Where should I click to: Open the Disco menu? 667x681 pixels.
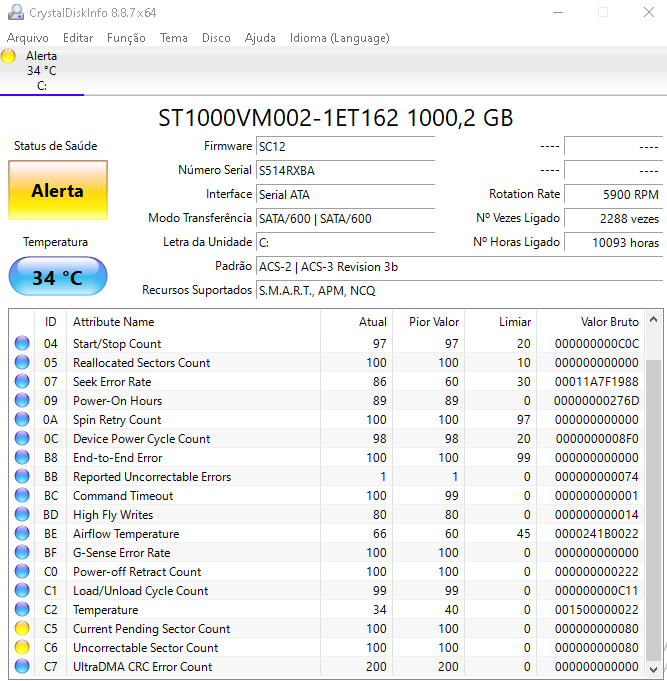click(x=216, y=38)
